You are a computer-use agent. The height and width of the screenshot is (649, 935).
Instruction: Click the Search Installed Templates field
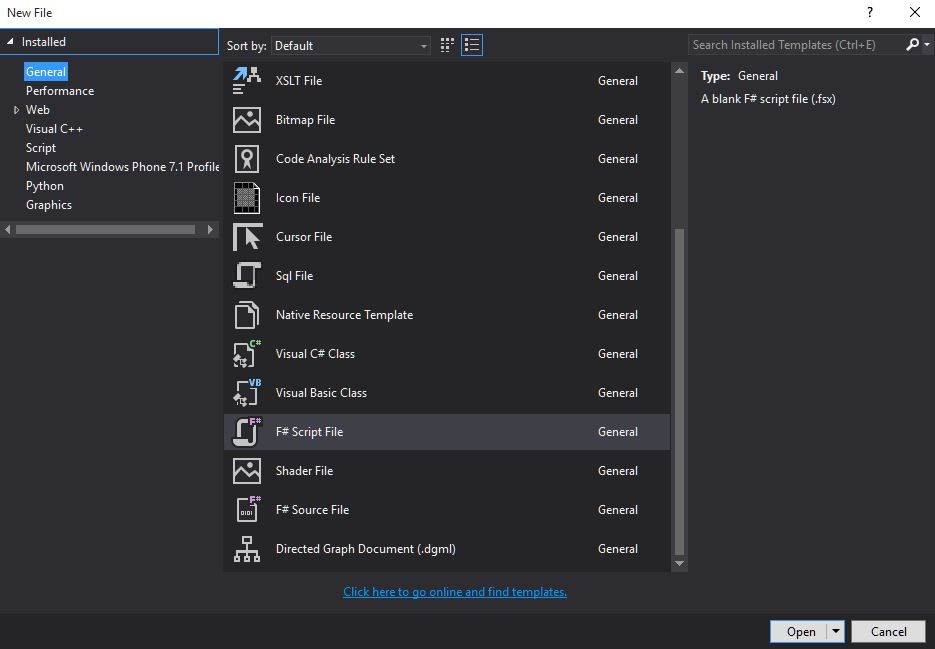click(795, 45)
